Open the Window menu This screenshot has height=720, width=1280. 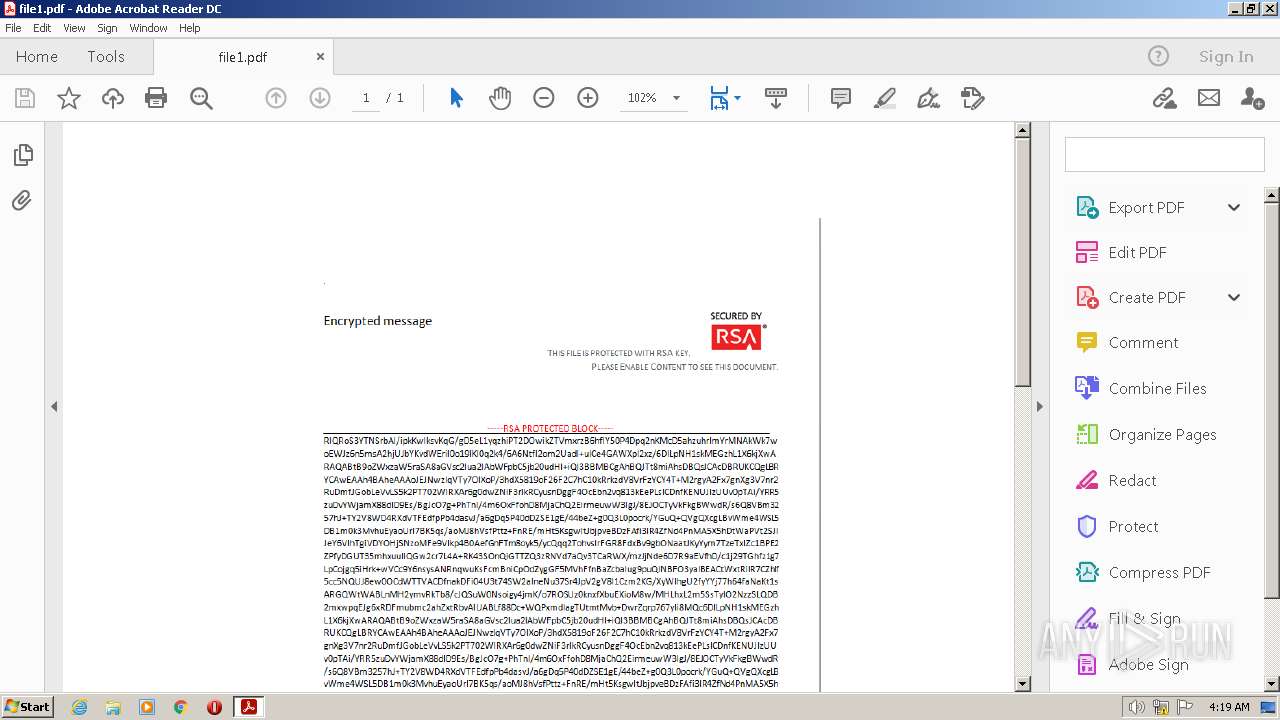click(x=148, y=28)
